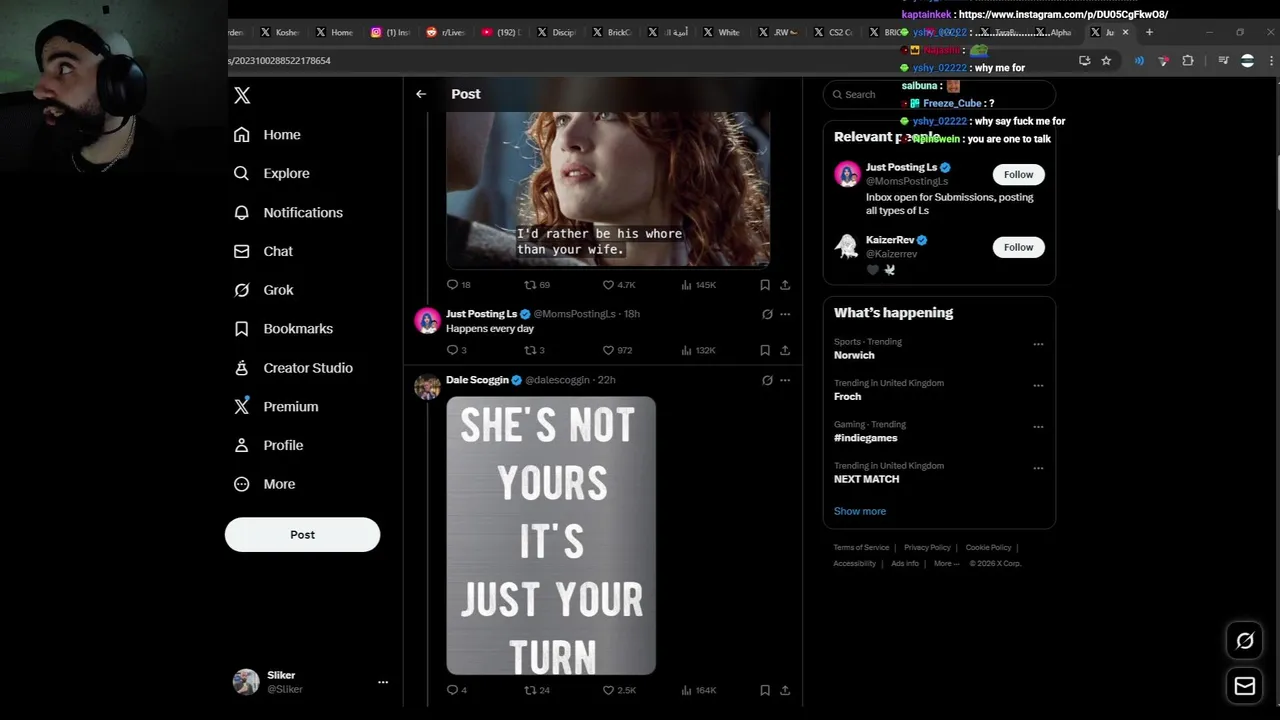Open Privacy Policy footer link
This screenshot has height=720, width=1280.
pos(927,547)
